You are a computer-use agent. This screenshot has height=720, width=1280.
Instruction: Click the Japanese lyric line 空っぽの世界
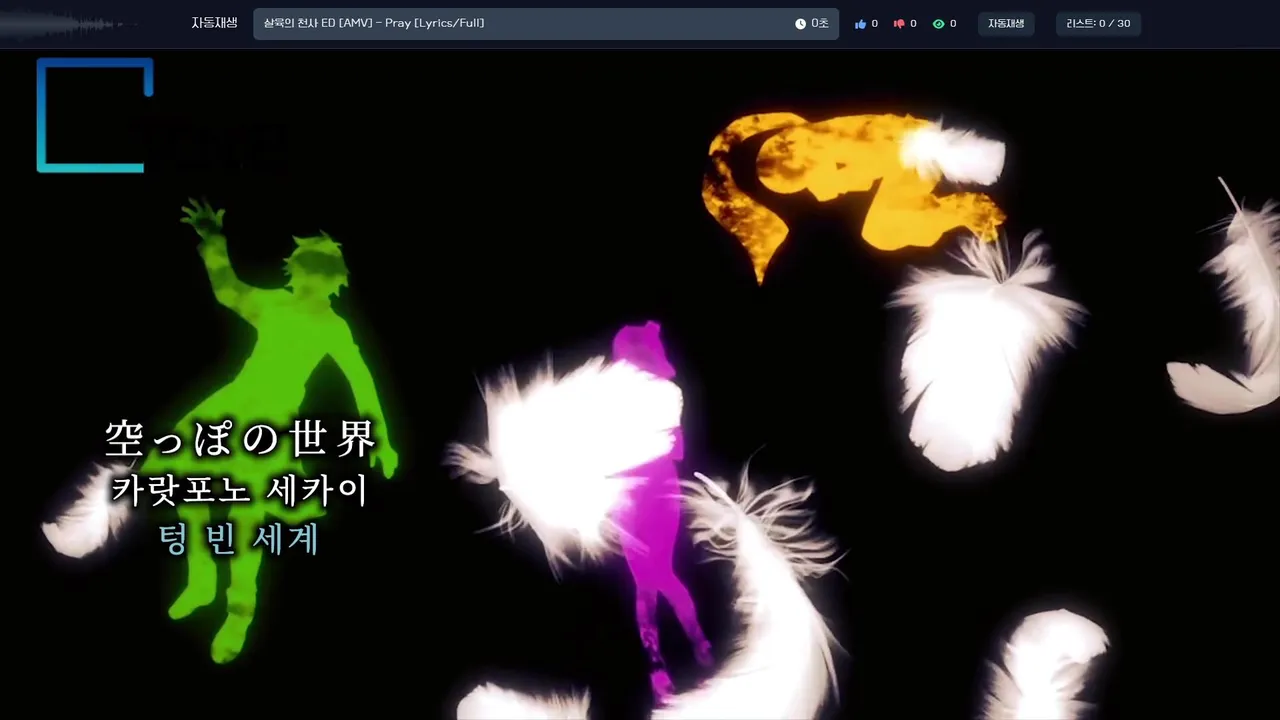[x=240, y=439]
